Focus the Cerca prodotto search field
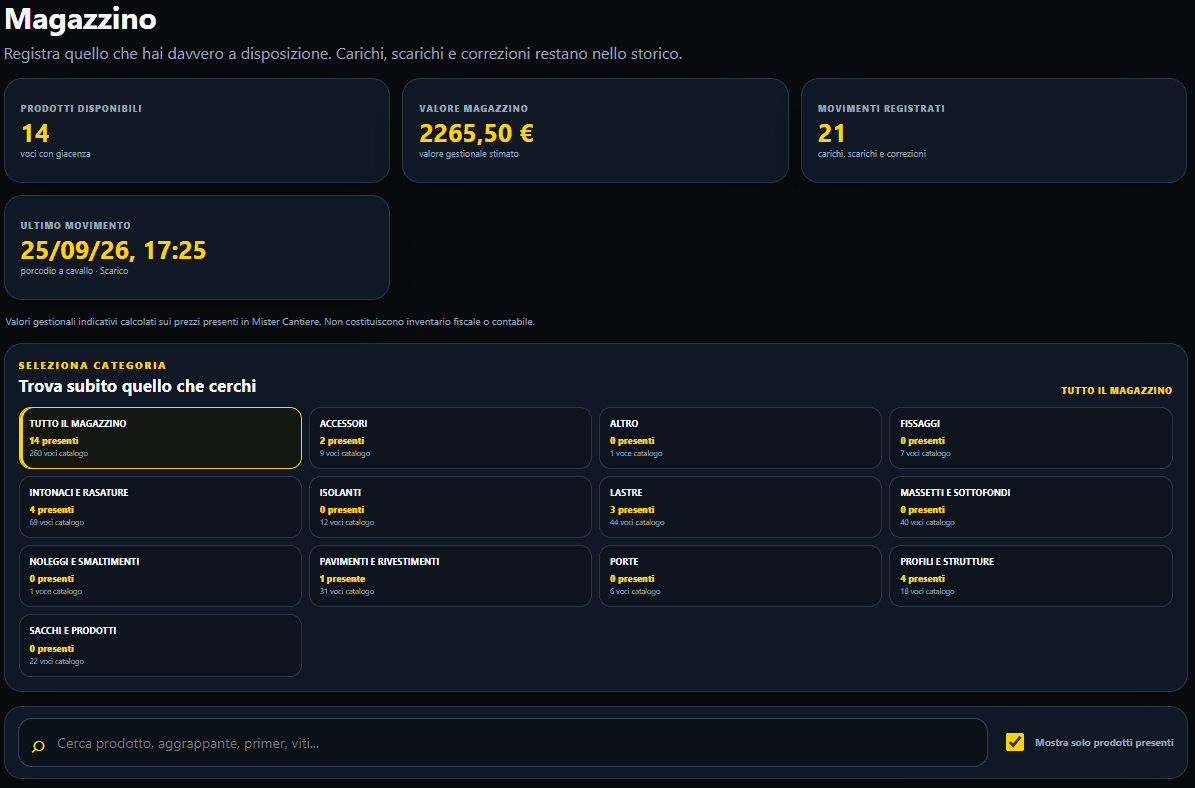This screenshot has width=1195, height=788. tap(502, 743)
